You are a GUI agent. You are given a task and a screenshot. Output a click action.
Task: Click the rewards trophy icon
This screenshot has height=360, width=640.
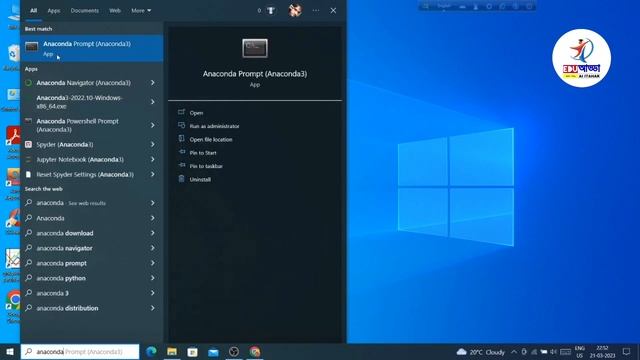tap(271, 11)
